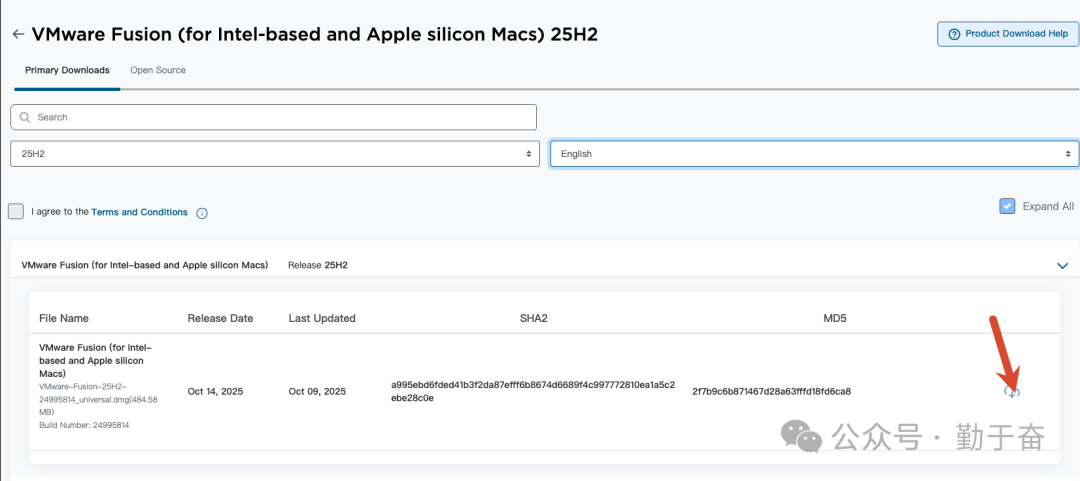The height and width of the screenshot is (481, 1080).
Task: Collapse the VMware Fusion release section
Action: [1063, 265]
